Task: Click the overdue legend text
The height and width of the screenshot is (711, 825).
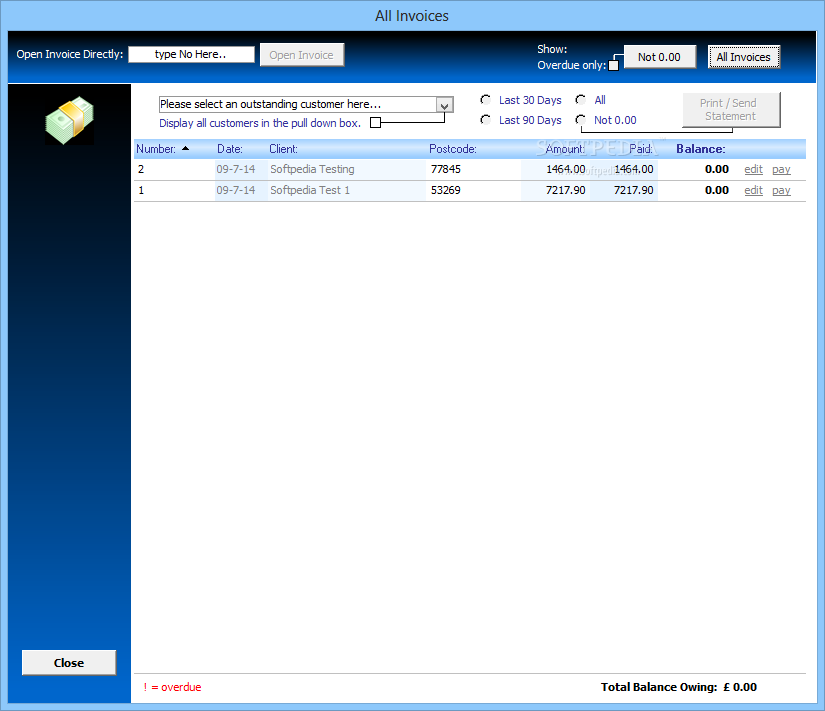Action: click(x=173, y=687)
